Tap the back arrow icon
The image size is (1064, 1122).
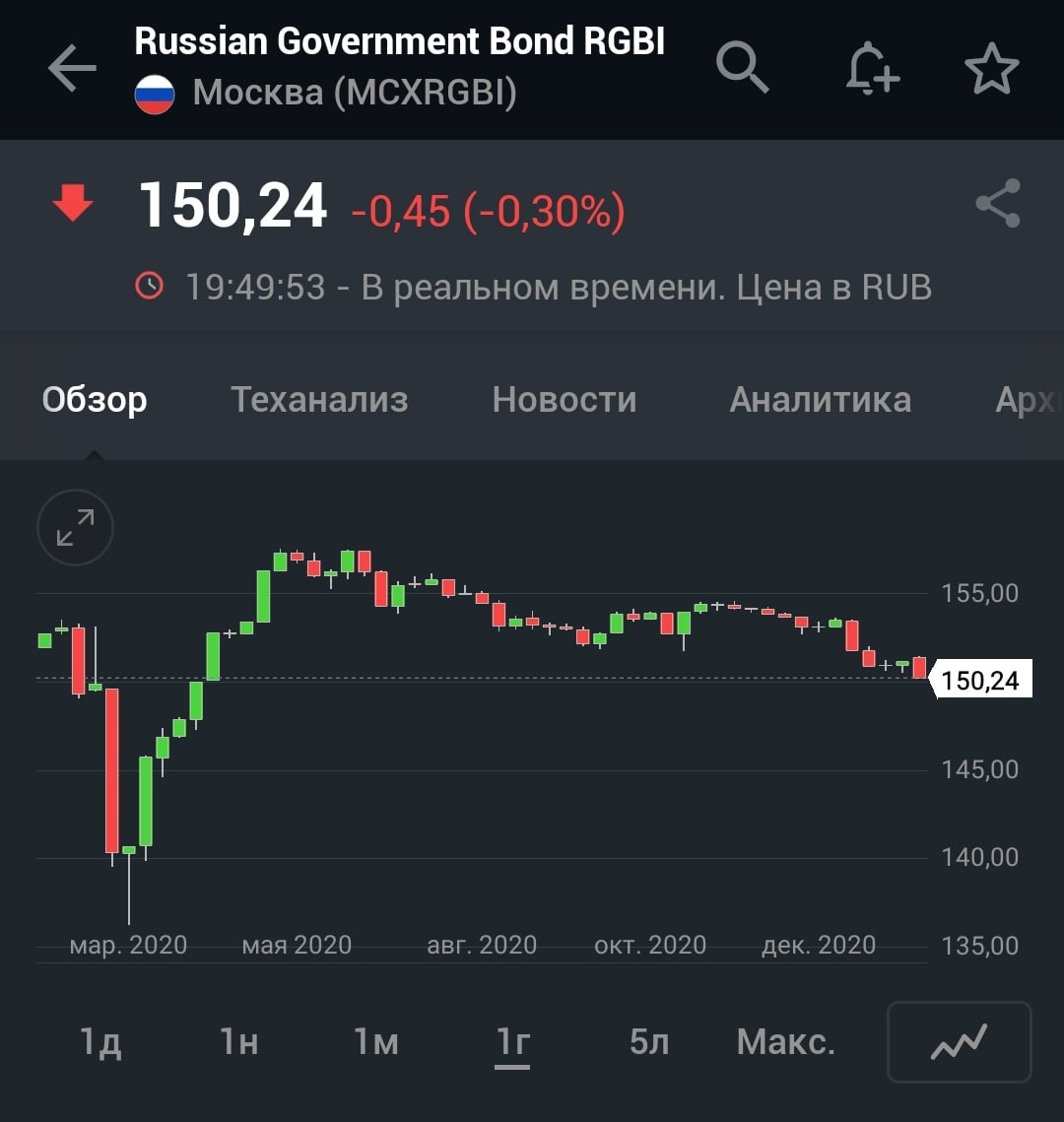pyautogui.click(x=72, y=69)
